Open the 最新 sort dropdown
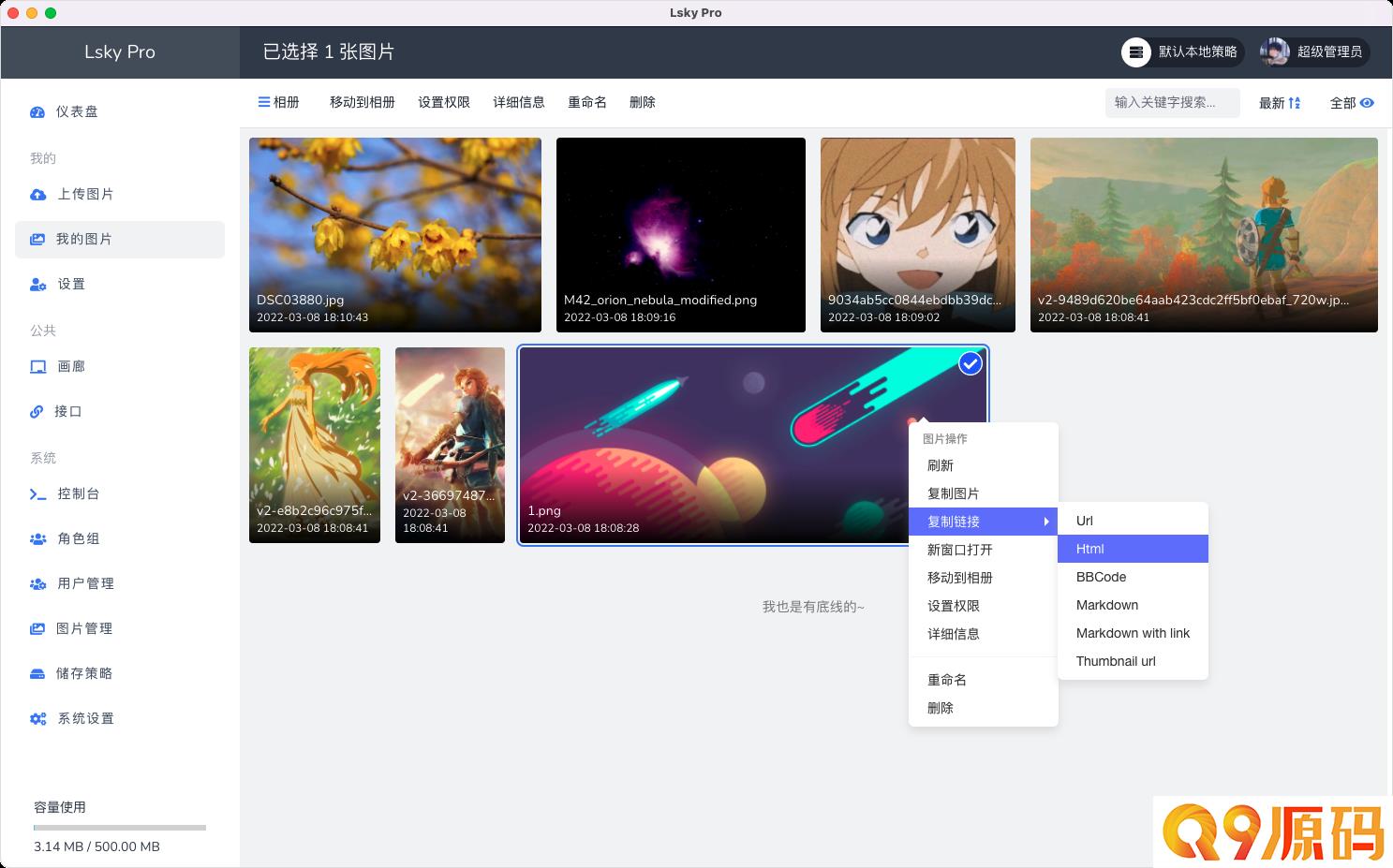 point(1280,103)
